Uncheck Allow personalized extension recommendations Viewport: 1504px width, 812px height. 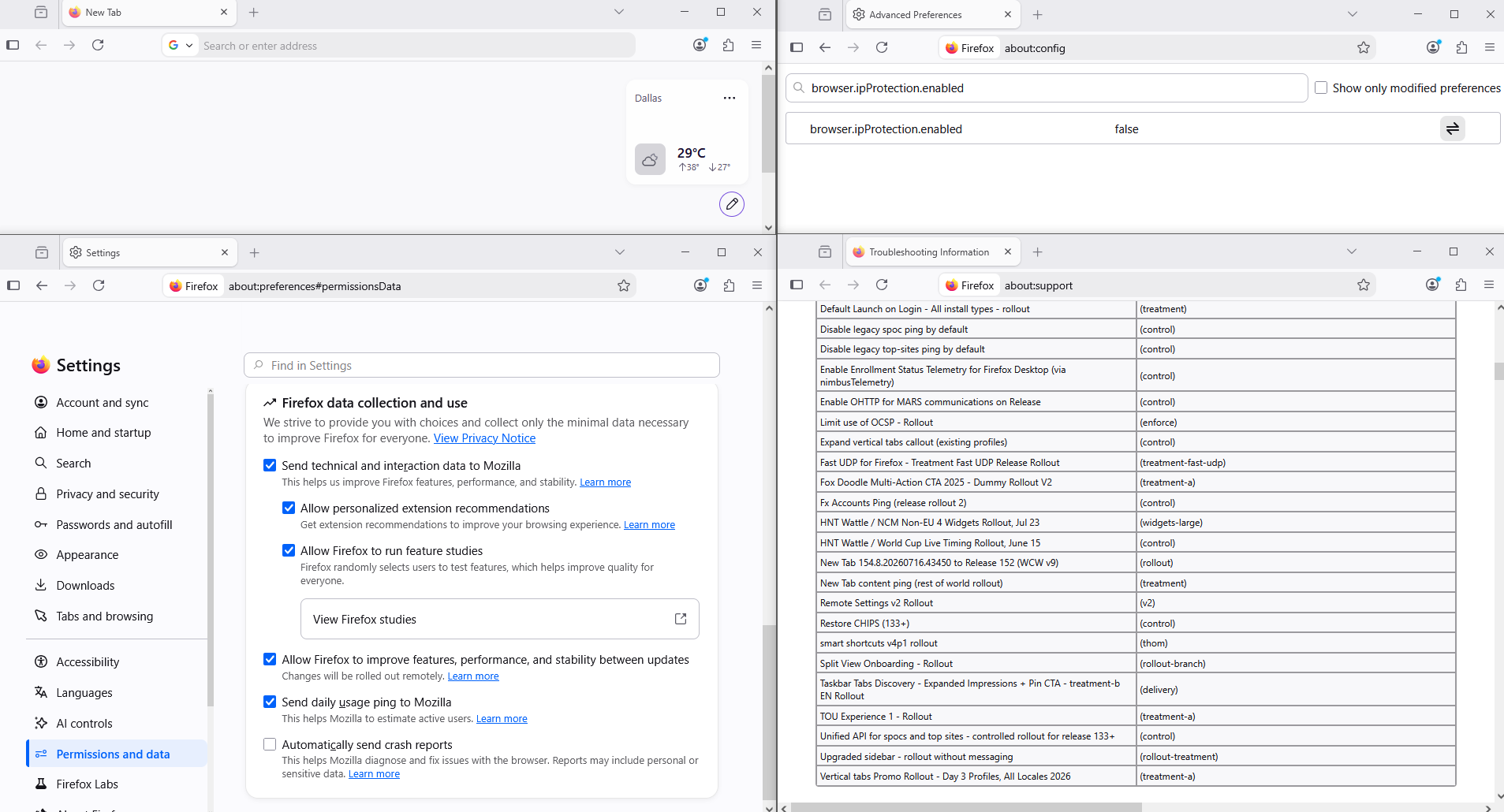pos(289,508)
